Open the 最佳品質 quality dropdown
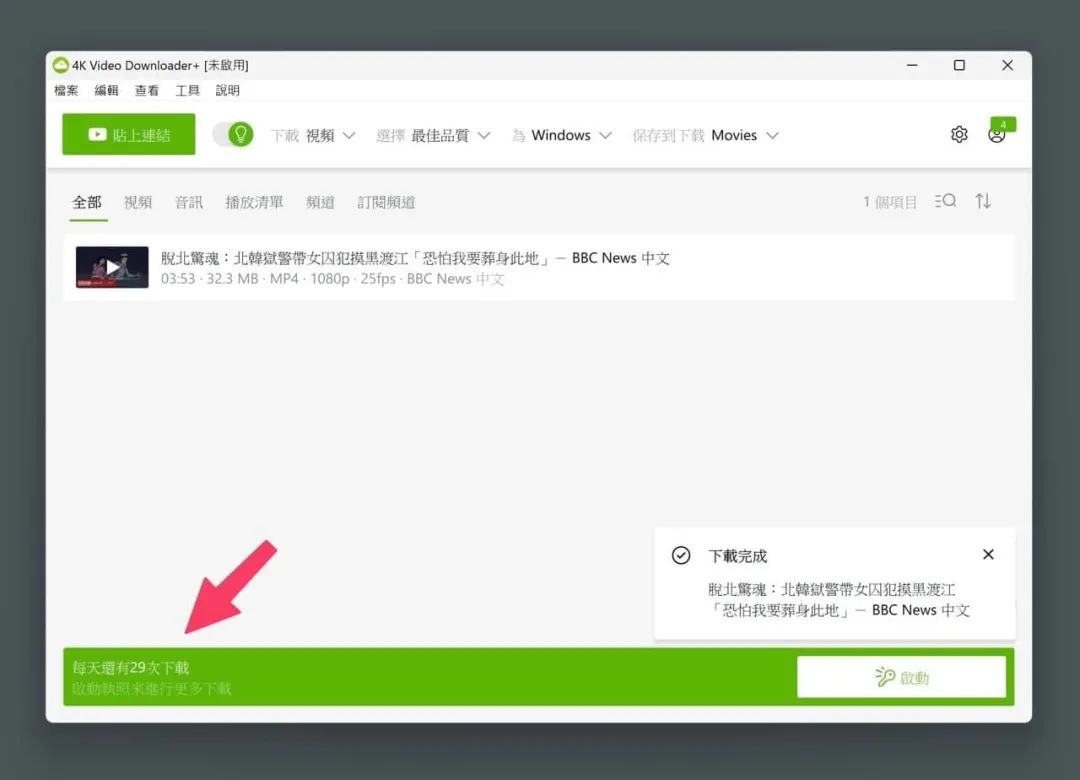The height and width of the screenshot is (780, 1080). (x=433, y=136)
